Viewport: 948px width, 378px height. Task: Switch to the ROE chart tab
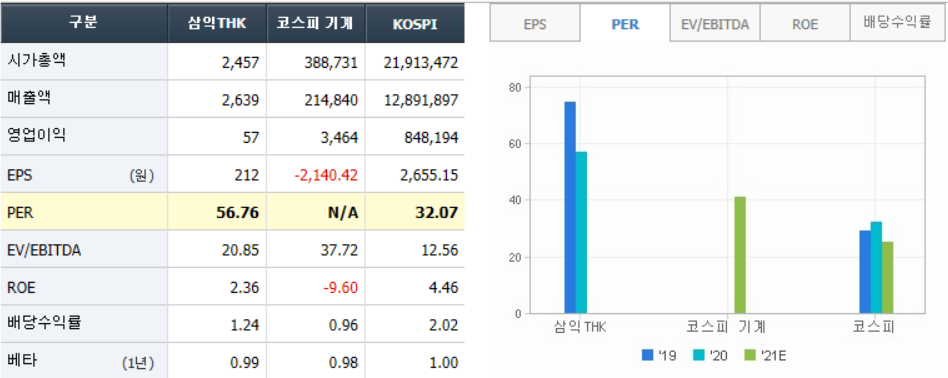coord(805,24)
